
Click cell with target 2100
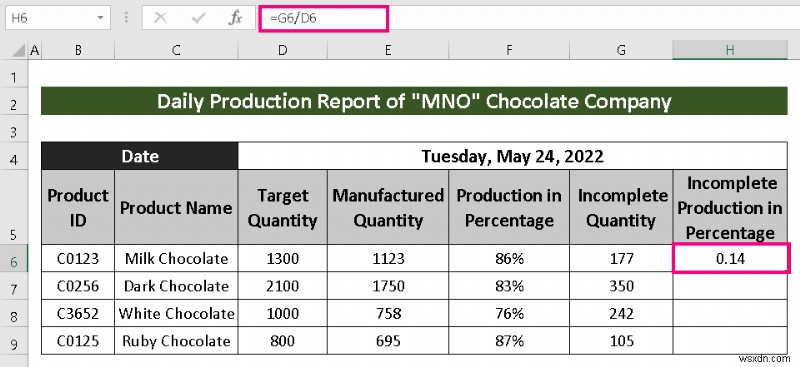[283, 286]
